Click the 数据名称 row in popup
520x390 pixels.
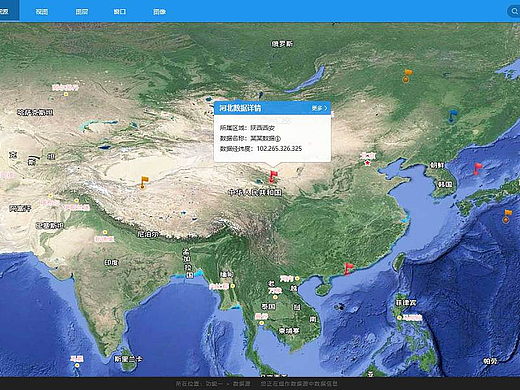(250, 138)
